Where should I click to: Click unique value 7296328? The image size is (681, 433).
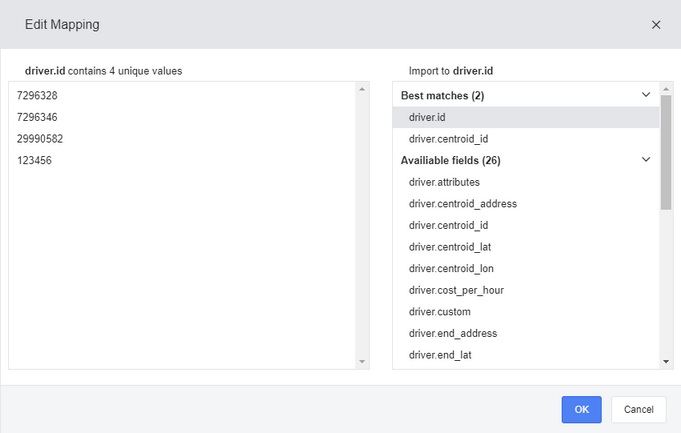click(37, 96)
